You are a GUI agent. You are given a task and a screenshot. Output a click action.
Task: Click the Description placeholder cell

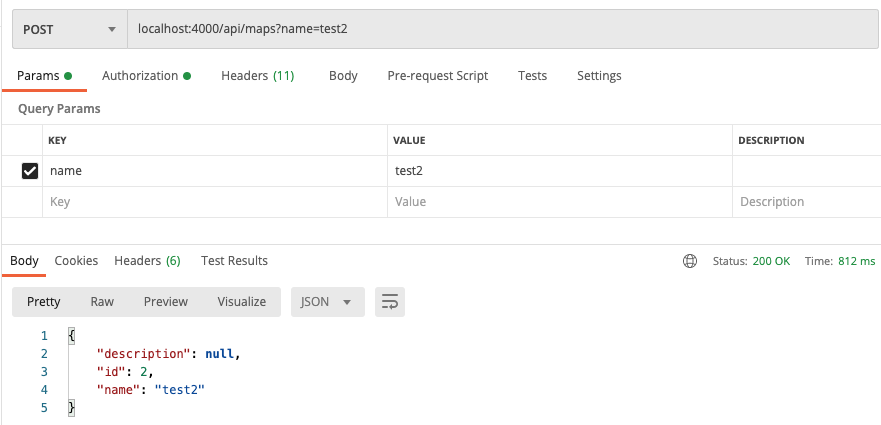point(807,202)
